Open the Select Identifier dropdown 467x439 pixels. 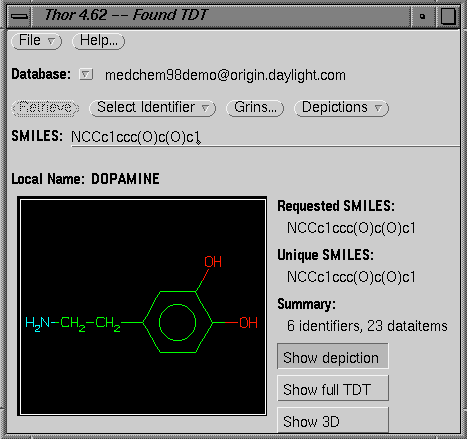click(x=153, y=108)
